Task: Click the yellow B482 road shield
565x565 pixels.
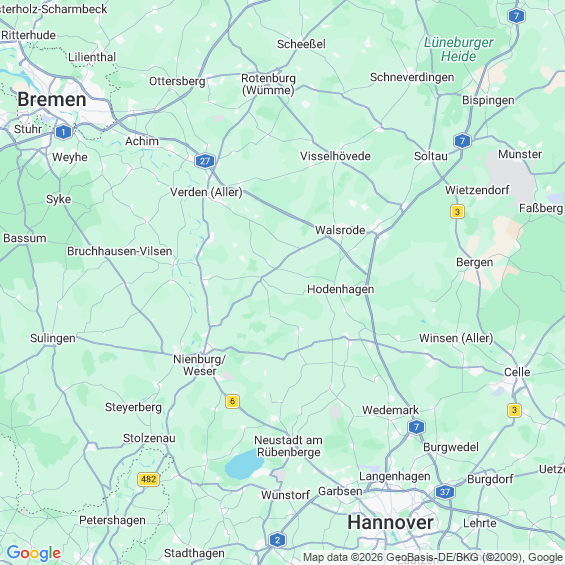Action: 148,479
